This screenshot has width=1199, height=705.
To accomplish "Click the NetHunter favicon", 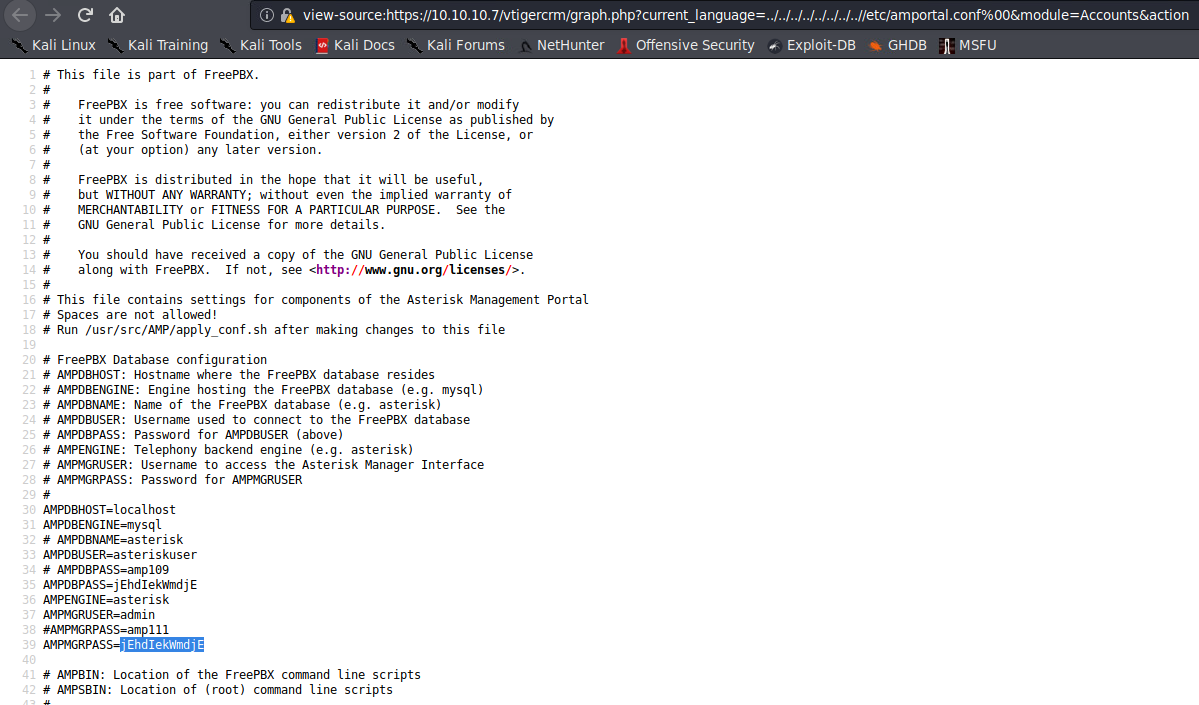I will 525,46.
